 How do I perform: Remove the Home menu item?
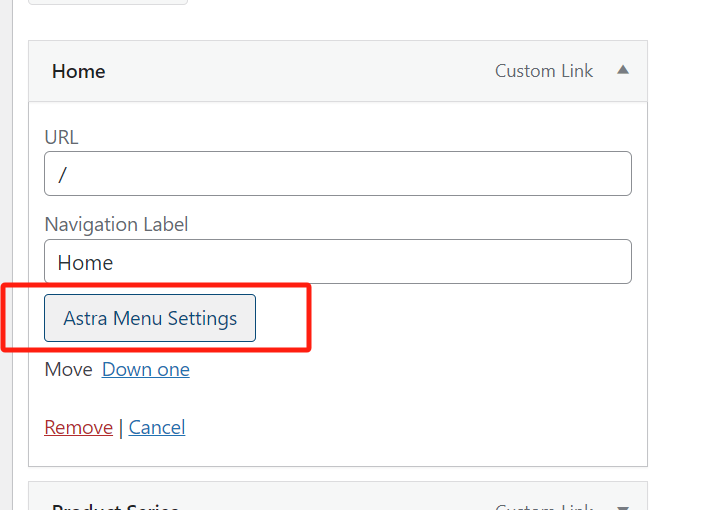[78, 428]
